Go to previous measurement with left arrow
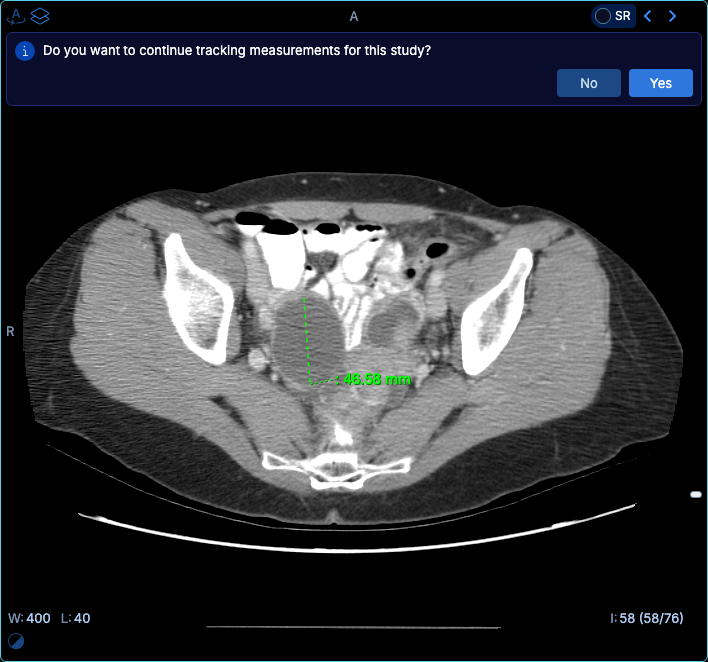The width and height of the screenshot is (708, 662). pyautogui.click(x=647, y=16)
